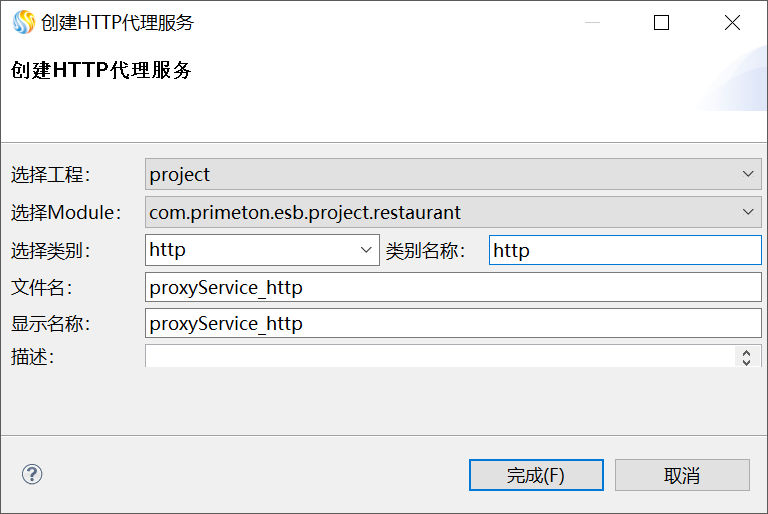The height and width of the screenshot is (514, 768).
Task: Click the 选择Module label text
Action: [66, 212]
